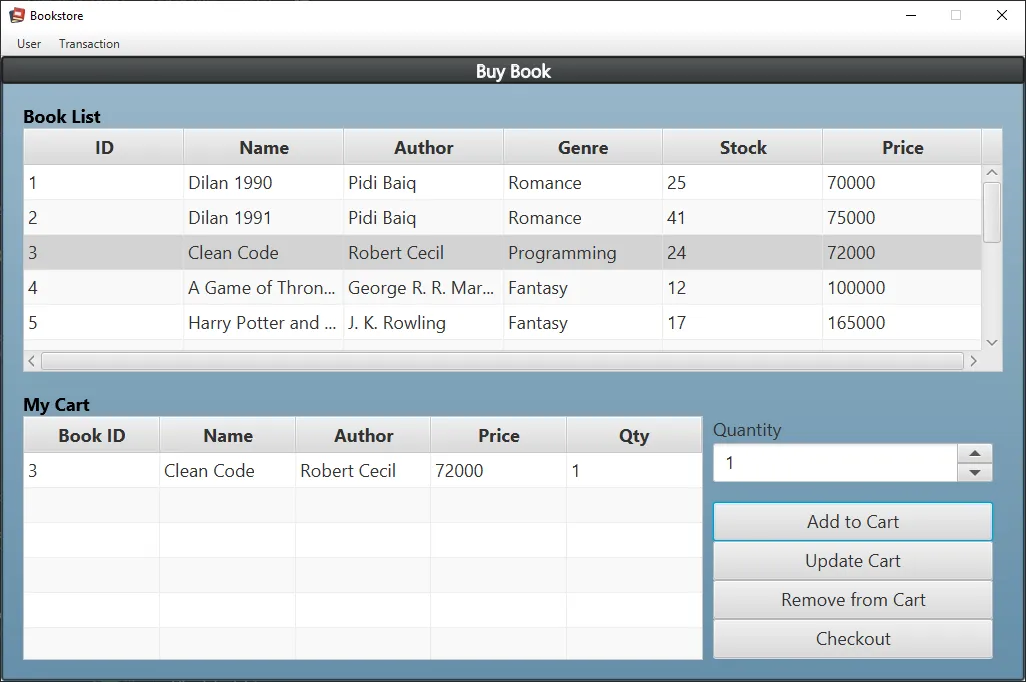This screenshot has width=1026, height=682.
Task: Increase quantity with the spinner up arrow
Action: [975, 453]
